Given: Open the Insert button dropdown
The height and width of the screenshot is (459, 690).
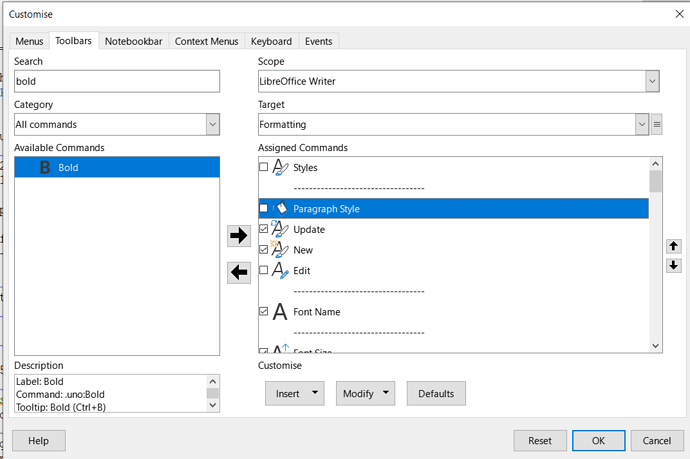Looking at the screenshot, I should pyautogui.click(x=315, y=393).
